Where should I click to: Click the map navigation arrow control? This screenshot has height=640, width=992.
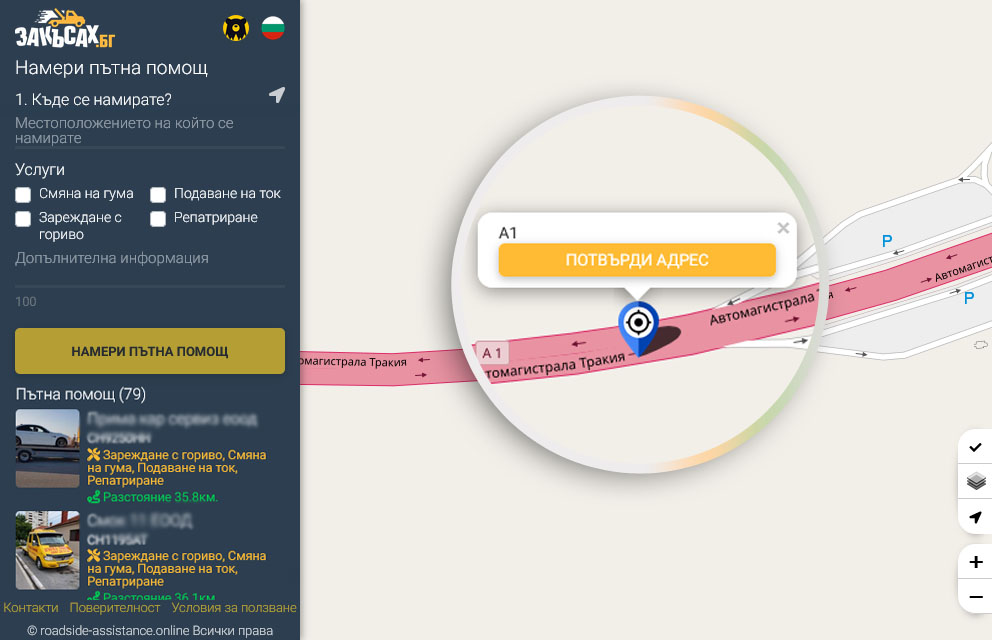point(976,517)
